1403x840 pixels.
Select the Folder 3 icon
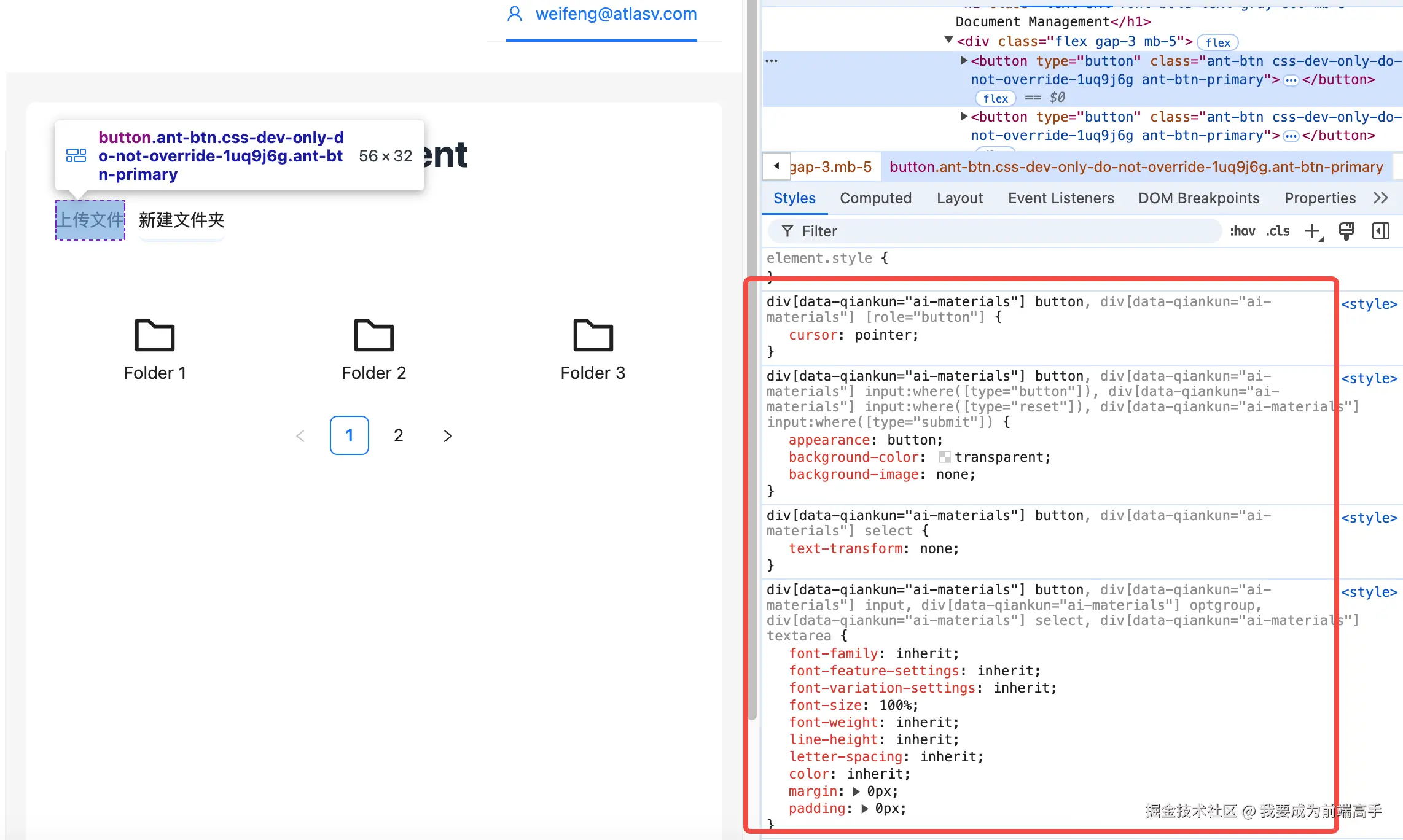[592, 335]
